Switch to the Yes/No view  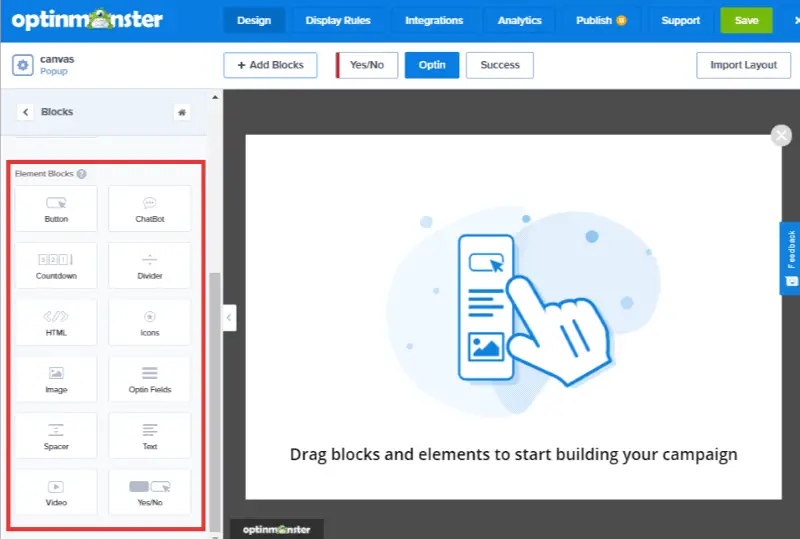tap(366, 65)
